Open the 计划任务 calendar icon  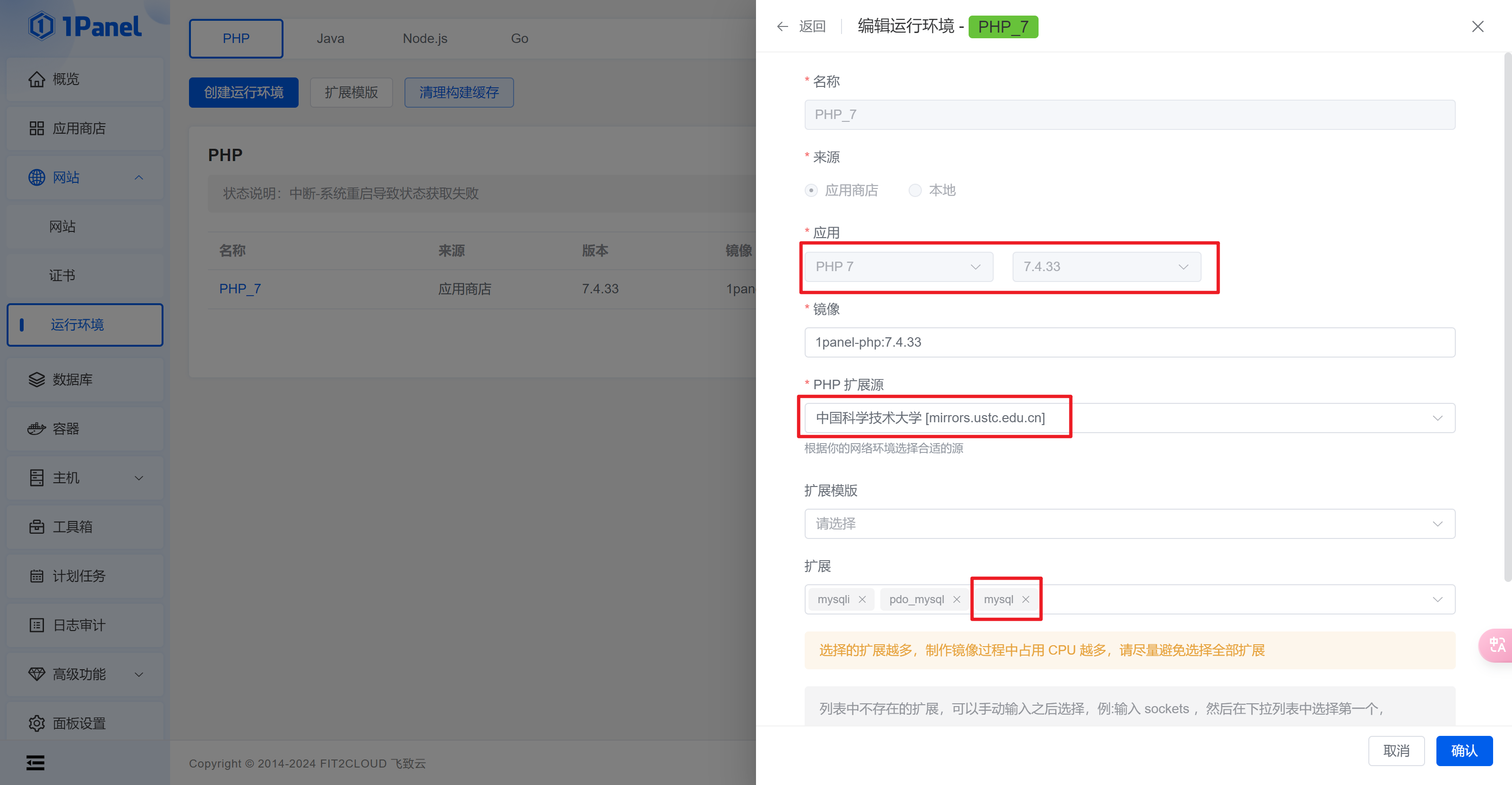coord(36,576)
